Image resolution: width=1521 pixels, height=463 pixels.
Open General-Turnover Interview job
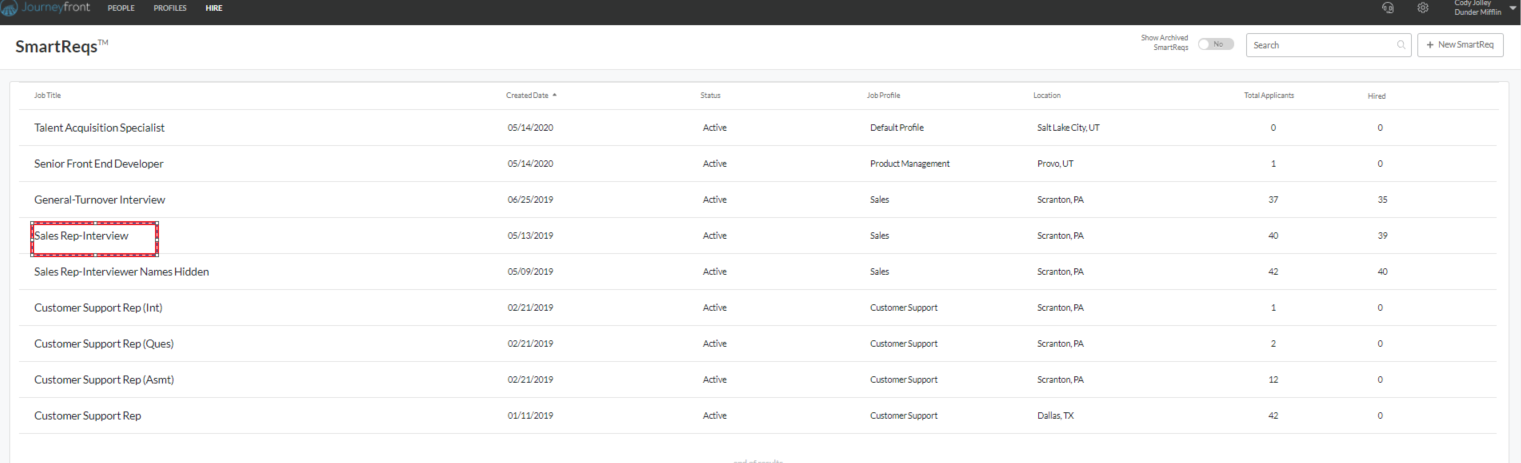coord(100,200)
